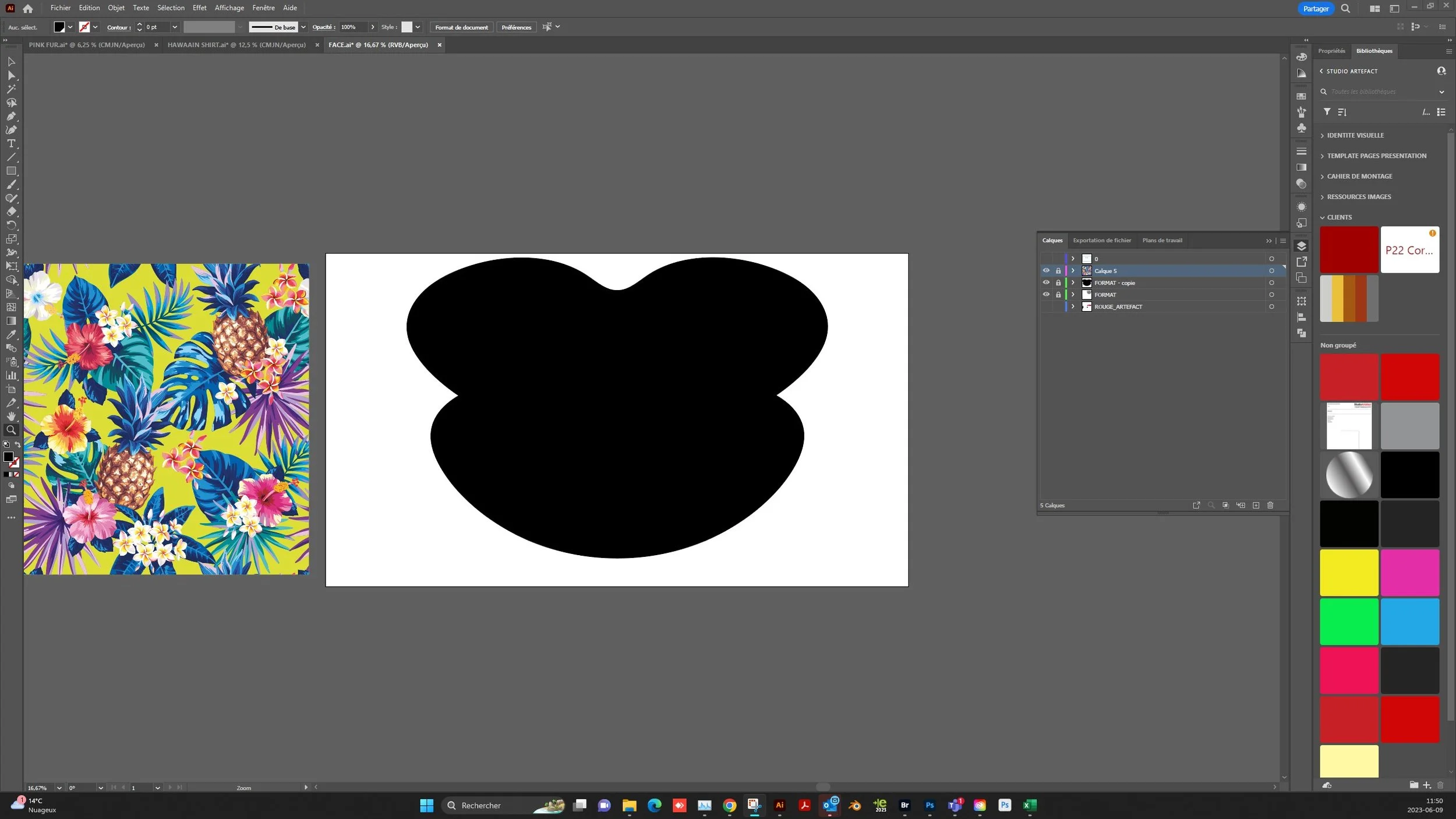Open the Effet menu
The image size is (1456, 819).
click(x=199, y=8)
